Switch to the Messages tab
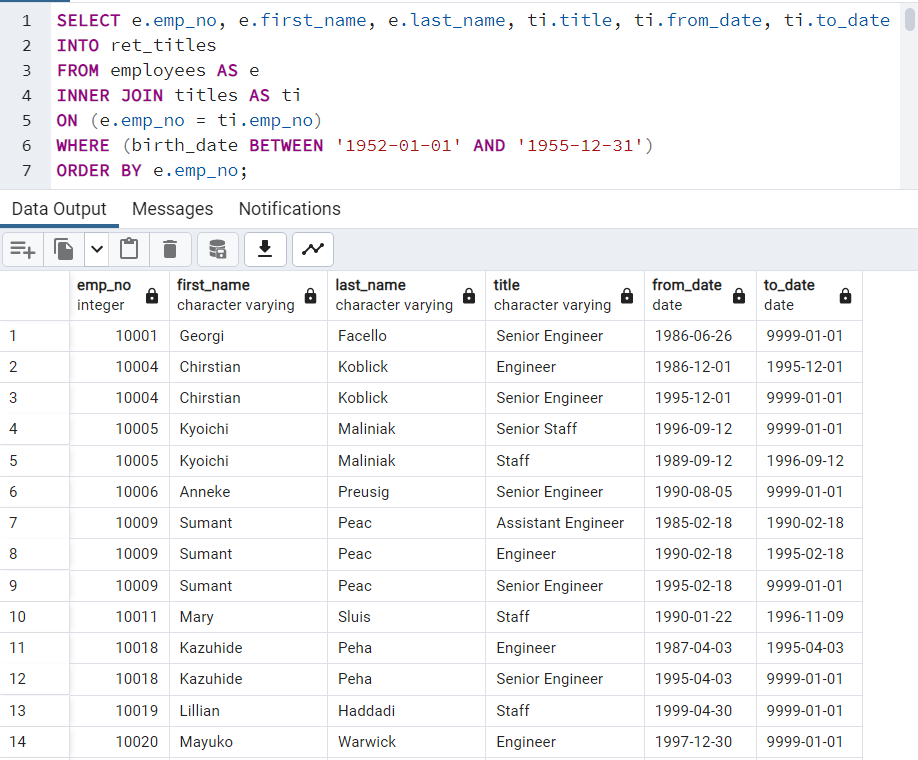Screen dimensions: 918x760 point(172,209)
